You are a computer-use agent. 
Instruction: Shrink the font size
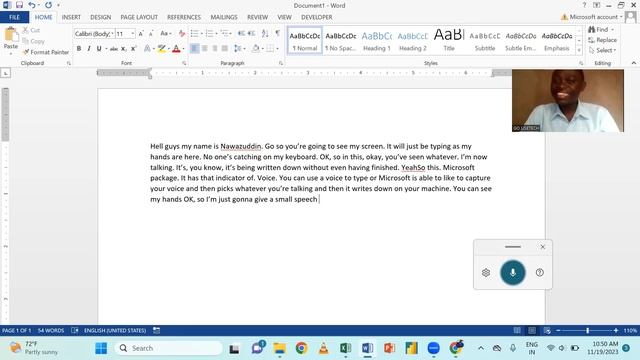tap(151, 33)
